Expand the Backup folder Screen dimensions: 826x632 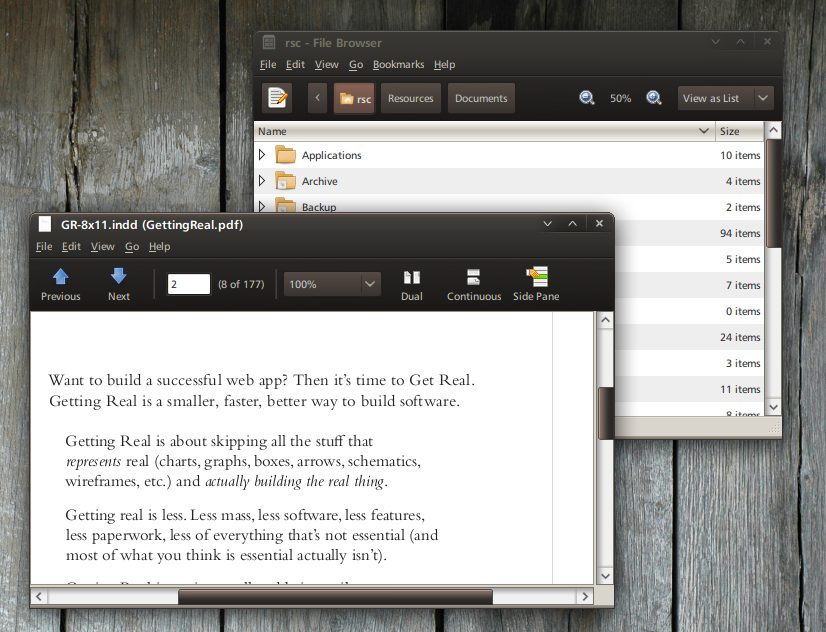point(262,206)
